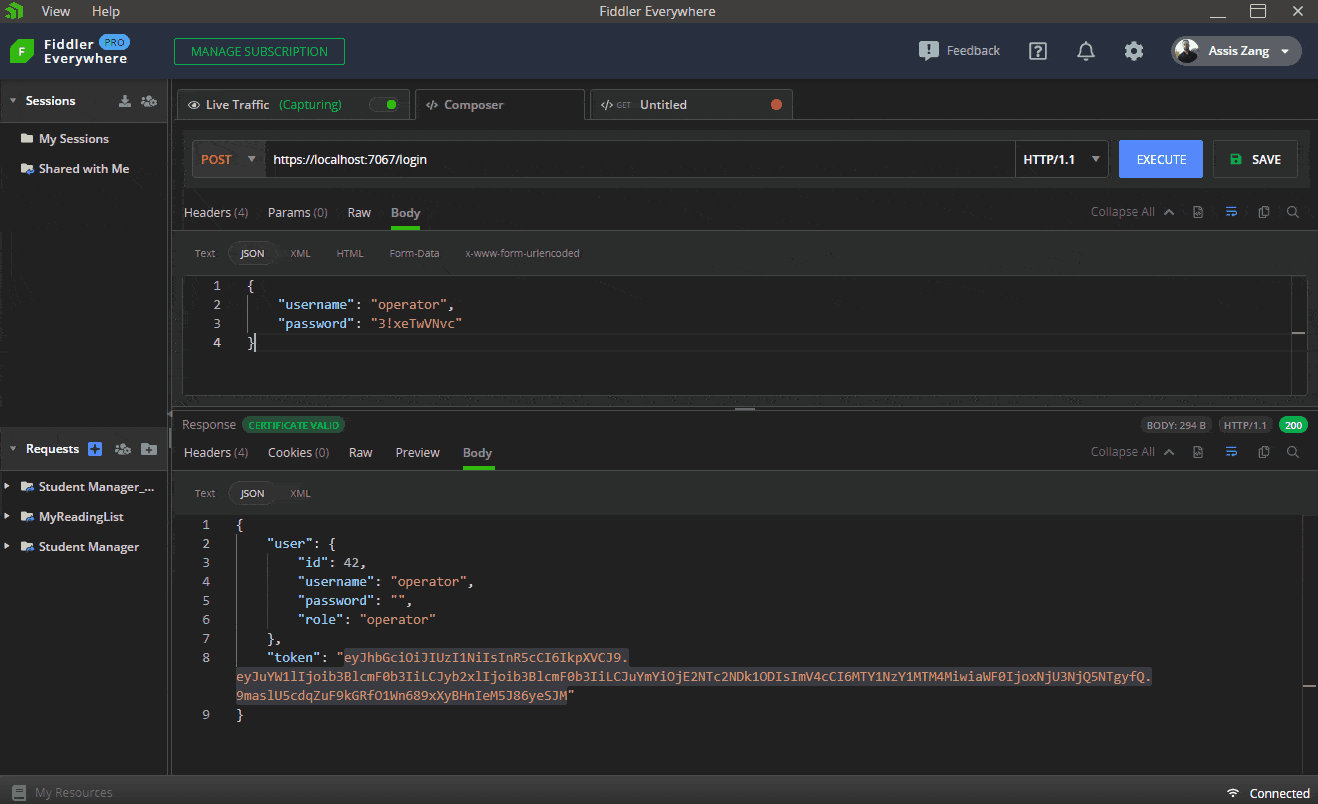The height and width of the screenshot is (804, 1318).
Task: Open Manage Subscription
Action: (x=259, y=50)
